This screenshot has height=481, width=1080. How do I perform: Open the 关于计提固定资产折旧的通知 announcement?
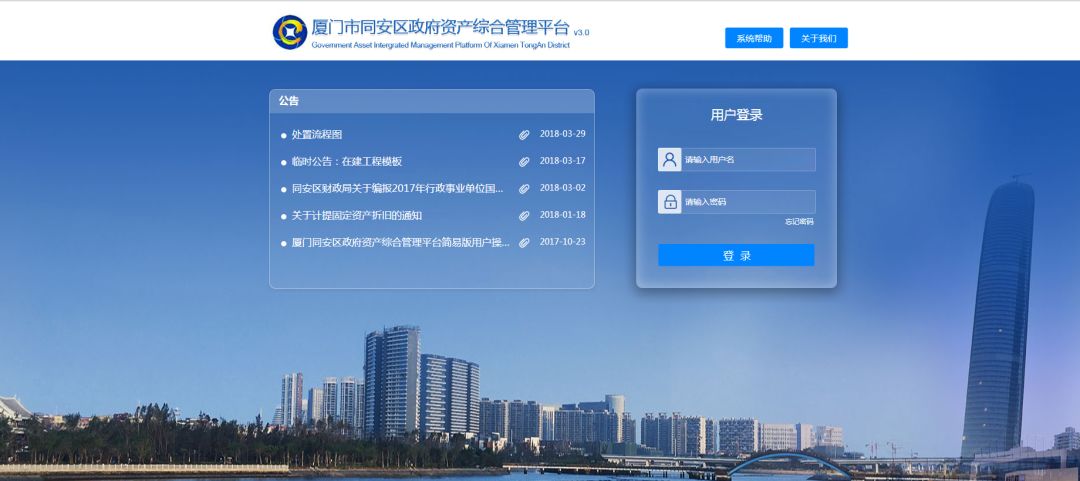pyautogui.click(x=356, y=215)
